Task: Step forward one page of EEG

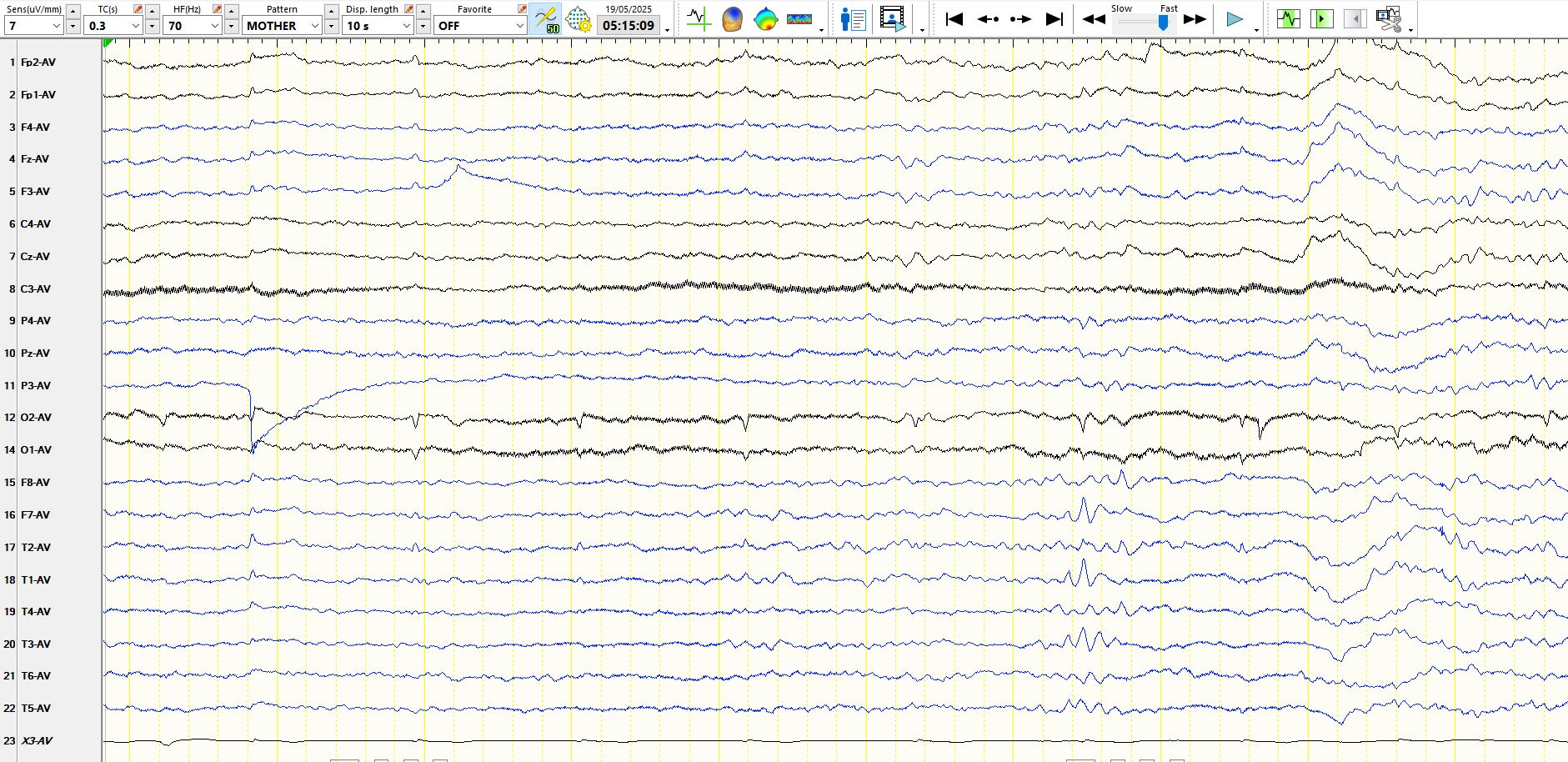Action: click(x=1021, y=18)
